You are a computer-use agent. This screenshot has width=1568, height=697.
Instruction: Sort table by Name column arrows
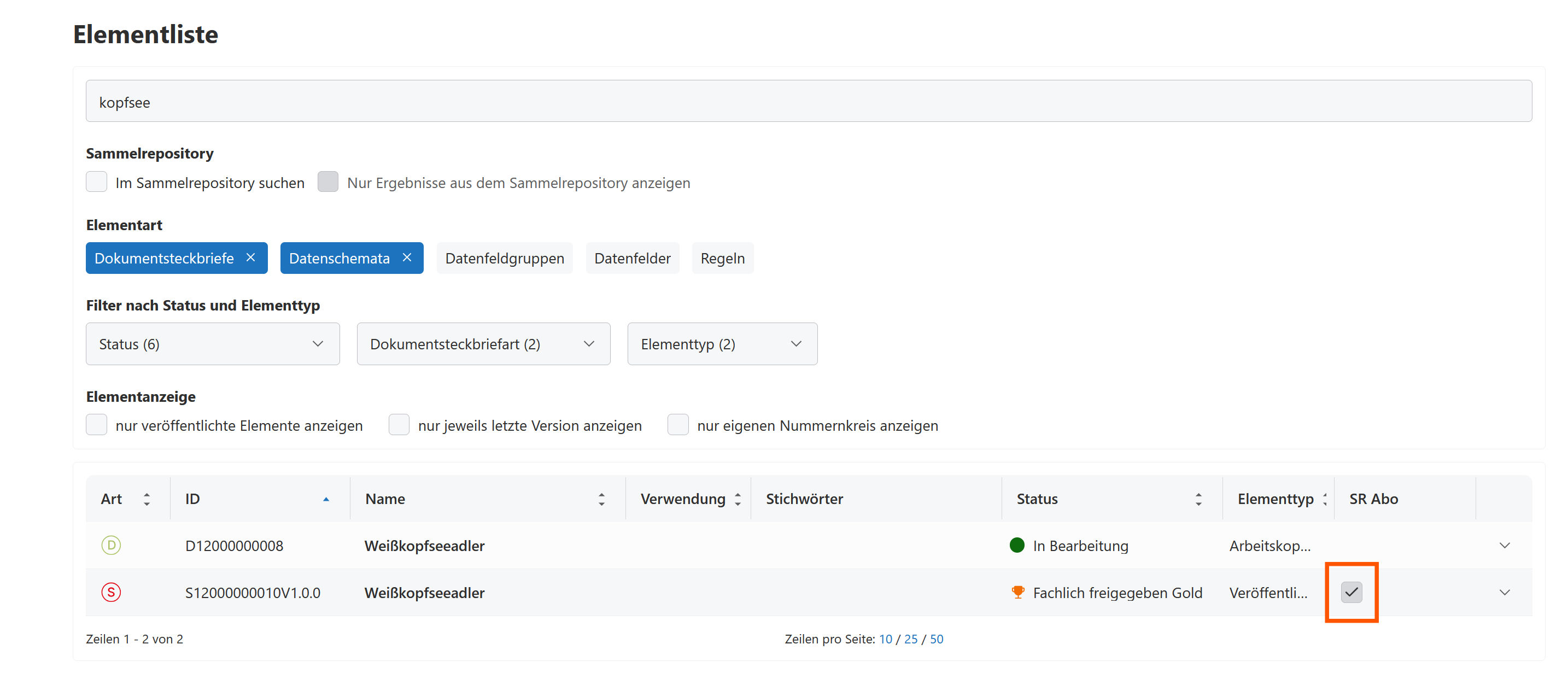601,499
